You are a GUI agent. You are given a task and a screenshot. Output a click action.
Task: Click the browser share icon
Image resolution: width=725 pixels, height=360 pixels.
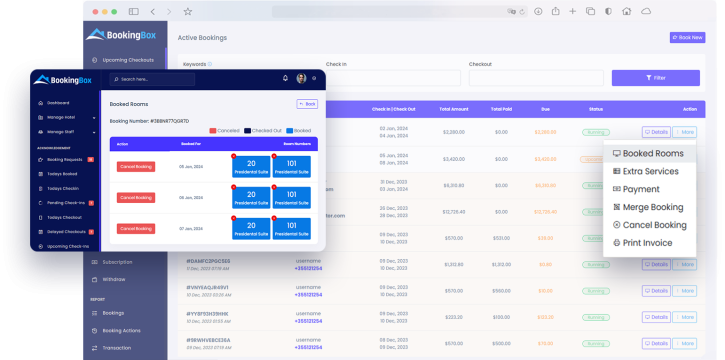[x=555, y=12]
